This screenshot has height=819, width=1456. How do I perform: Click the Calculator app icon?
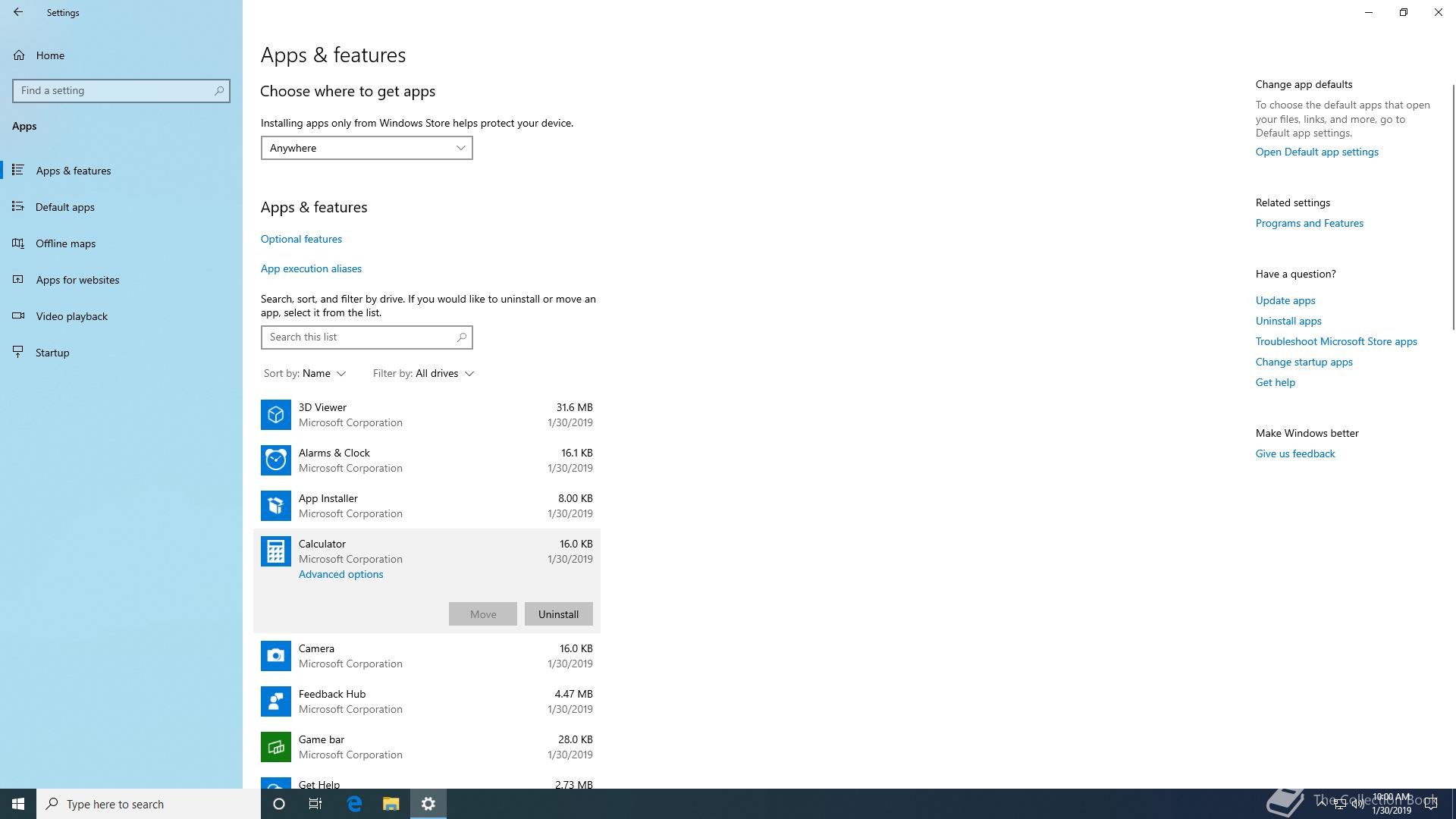(x=276, y=551)
